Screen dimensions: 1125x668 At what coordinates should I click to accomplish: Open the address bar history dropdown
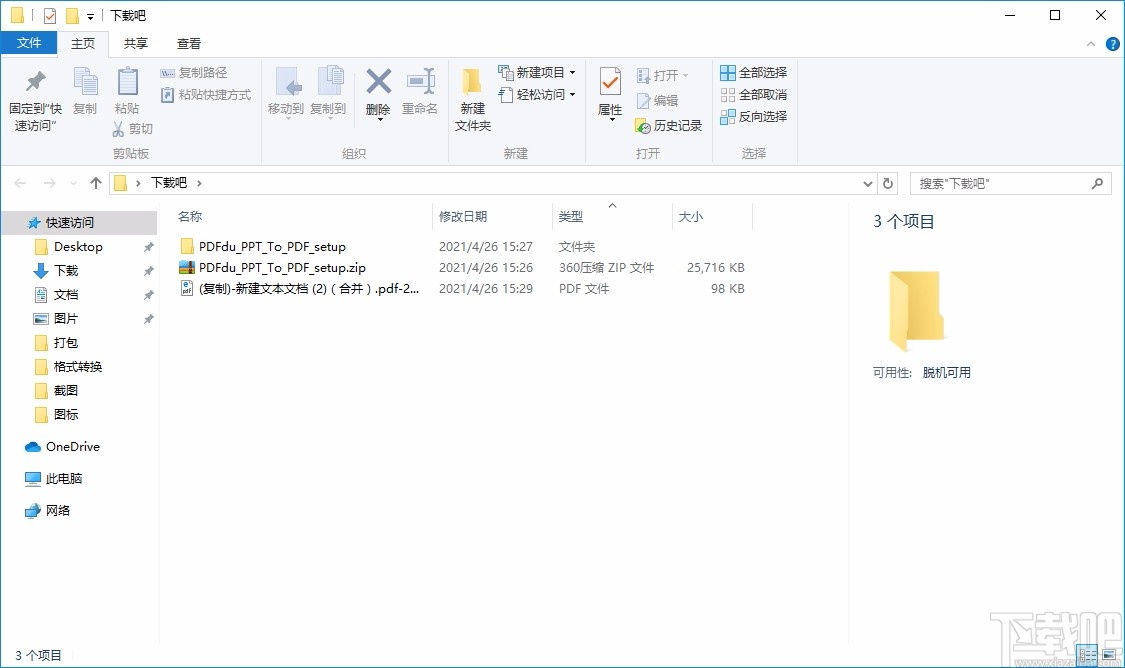click(x=867, y=183)
